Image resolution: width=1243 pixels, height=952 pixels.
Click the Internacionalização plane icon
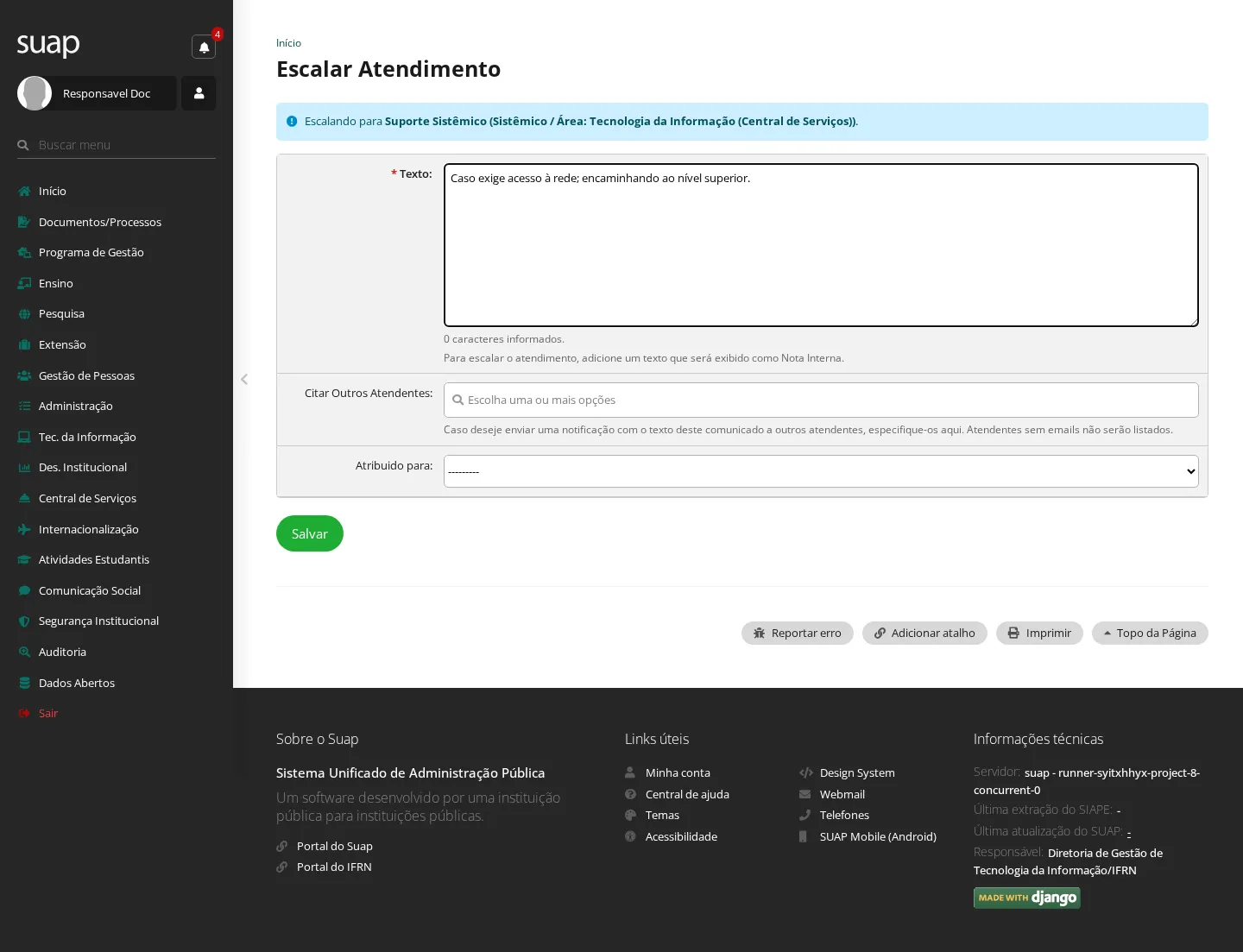(24, 529)
